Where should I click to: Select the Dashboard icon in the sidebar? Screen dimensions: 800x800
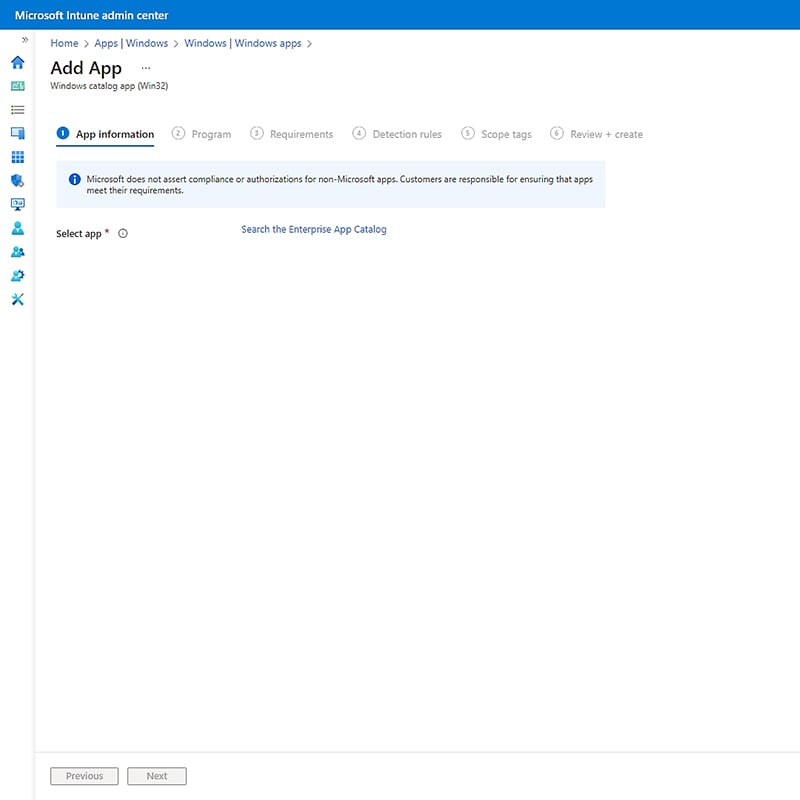pyautogui.click(x=17, y=86)
